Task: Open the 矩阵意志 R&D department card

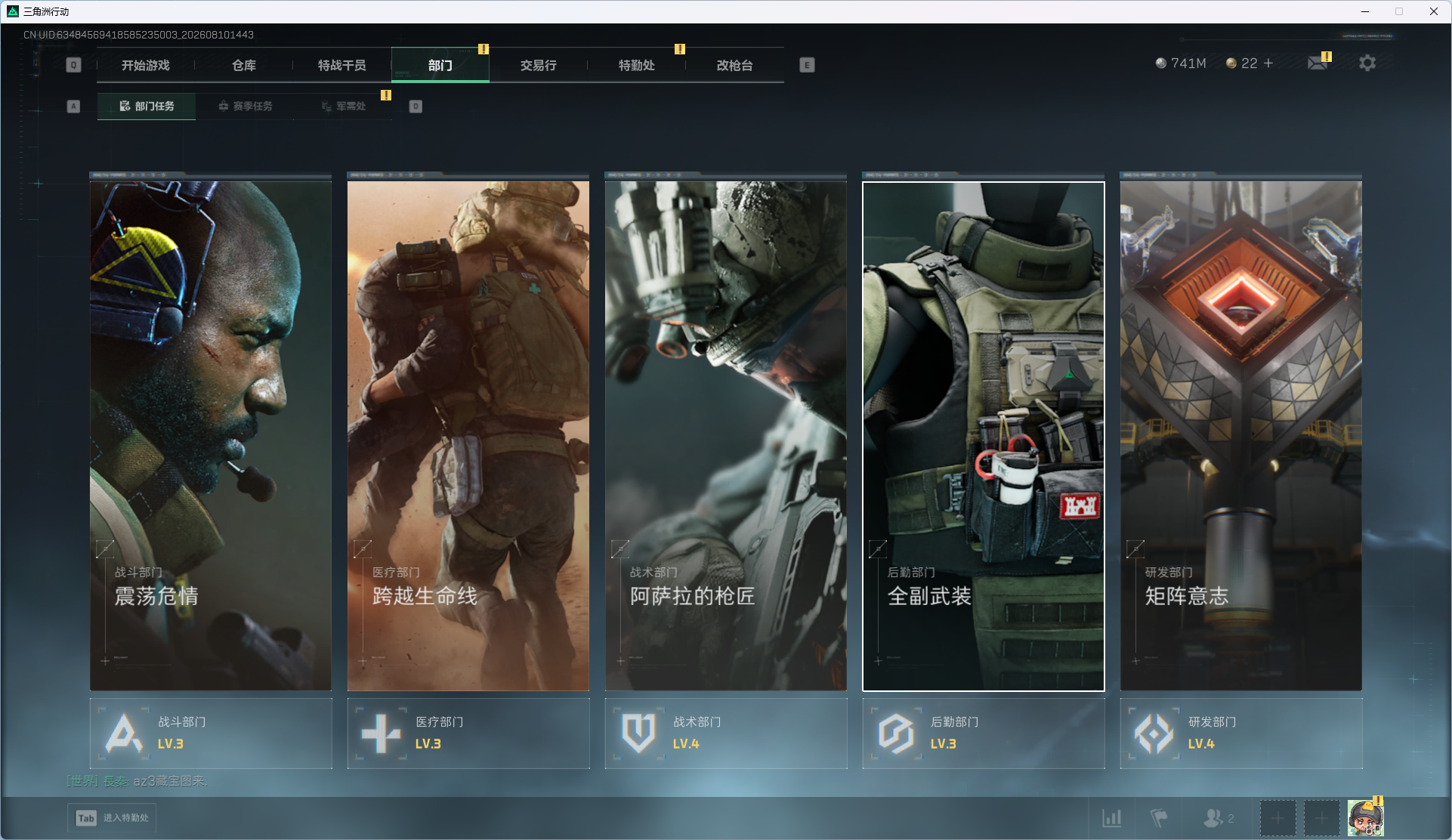Action: pyautogui.click(x=1241, y=436)
